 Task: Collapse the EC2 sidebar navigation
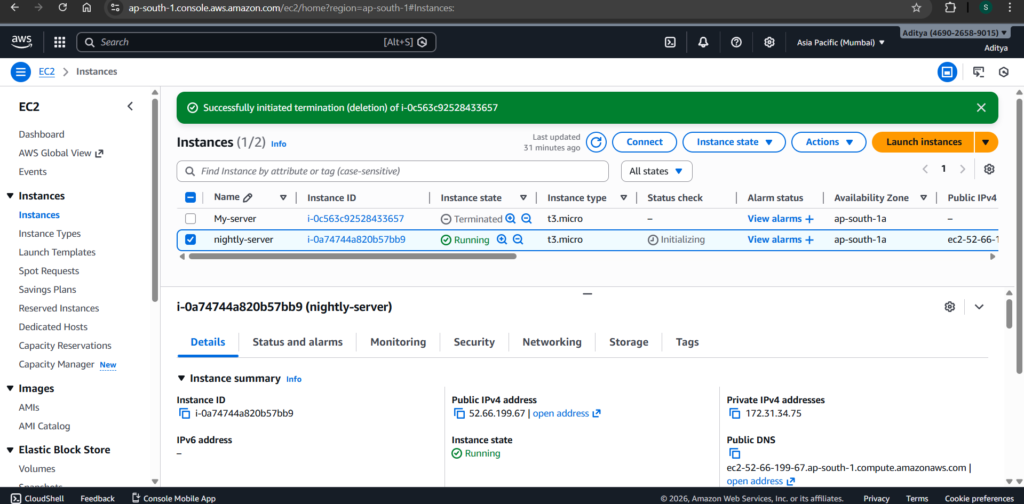[130, 106]
